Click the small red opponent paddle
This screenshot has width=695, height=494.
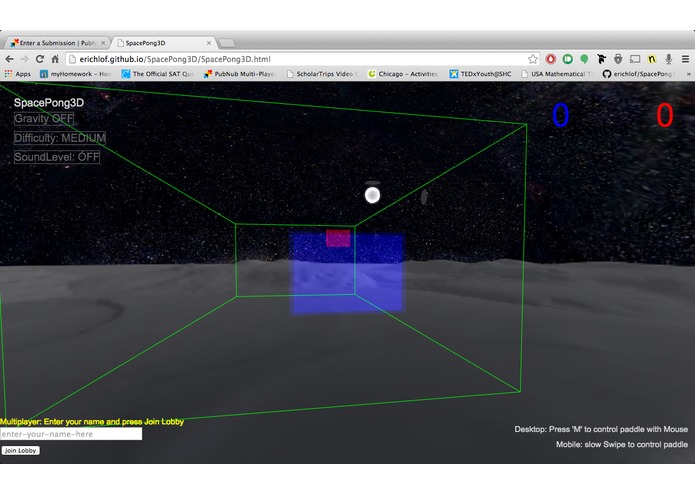tap(338, 238)
